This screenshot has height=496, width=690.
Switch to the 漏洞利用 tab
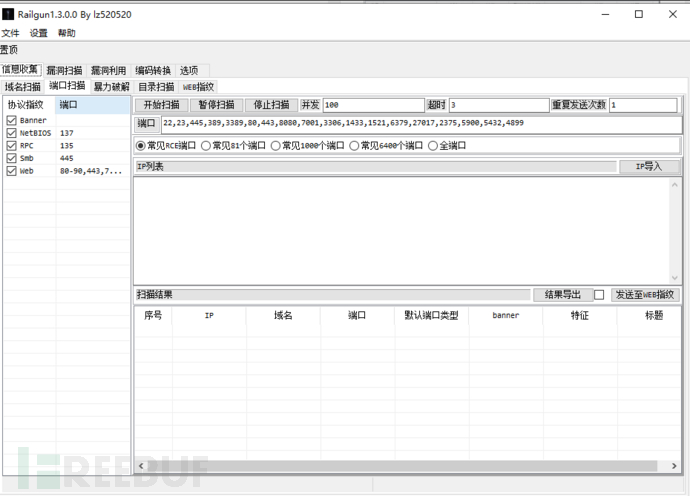tap(109, 70)
